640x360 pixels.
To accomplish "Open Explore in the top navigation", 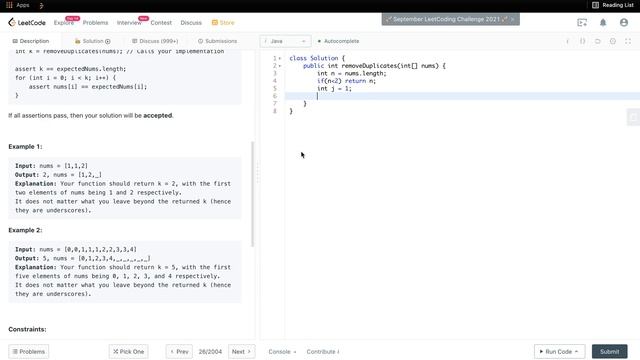I will [x=64, y=23].
